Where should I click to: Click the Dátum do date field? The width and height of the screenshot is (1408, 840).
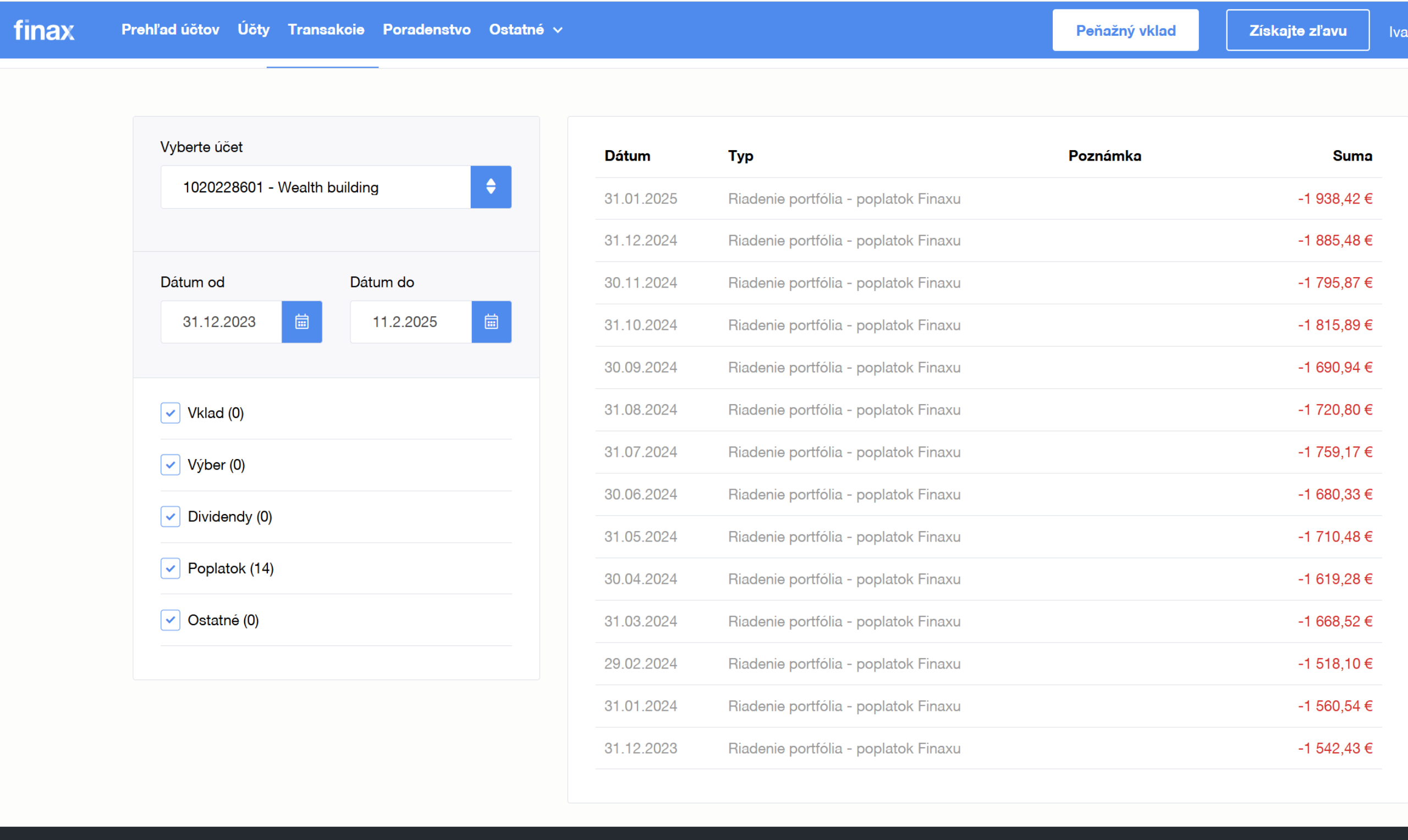(x=411, y=322)
